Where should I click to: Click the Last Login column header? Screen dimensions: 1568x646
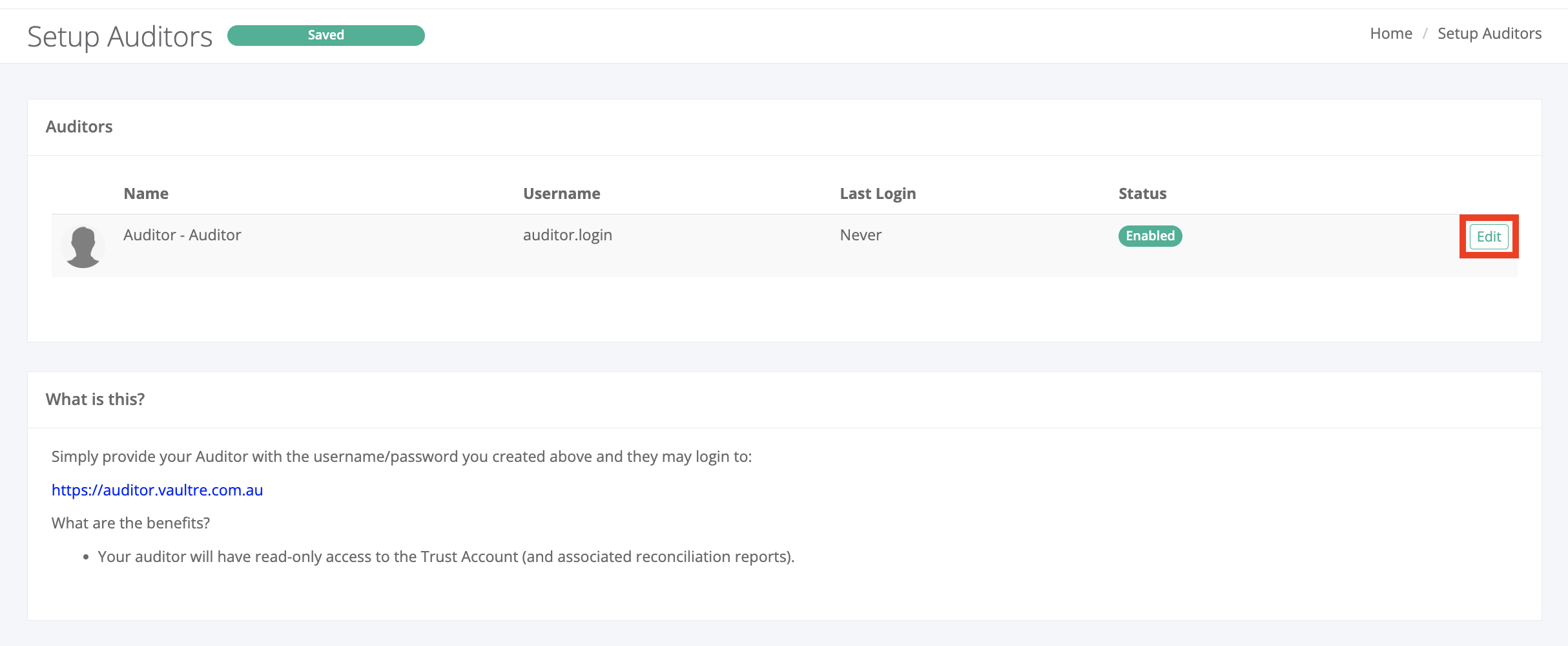[x=878, y=193]
